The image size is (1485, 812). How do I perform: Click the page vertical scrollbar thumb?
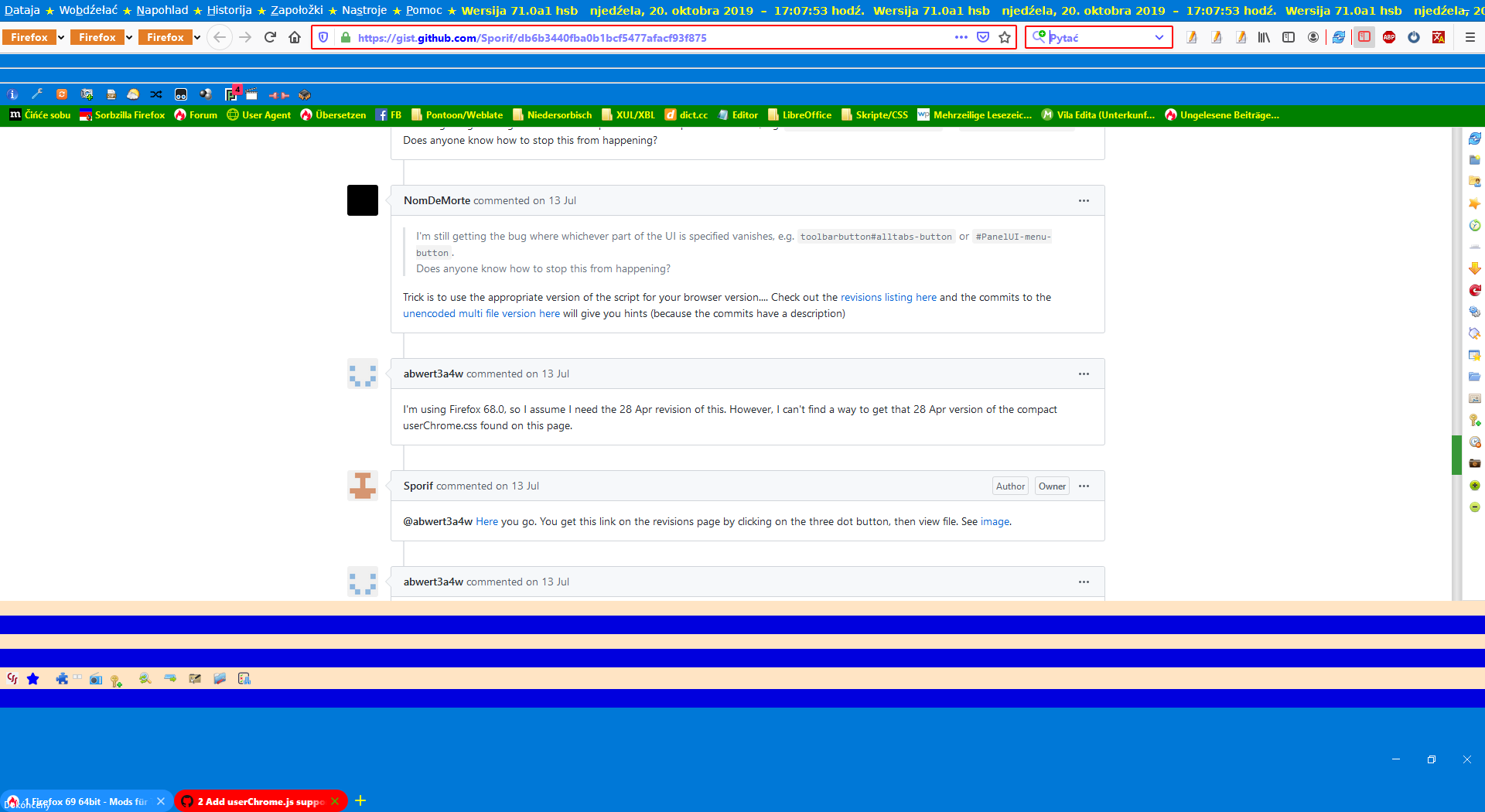(x=1456, y=455)
